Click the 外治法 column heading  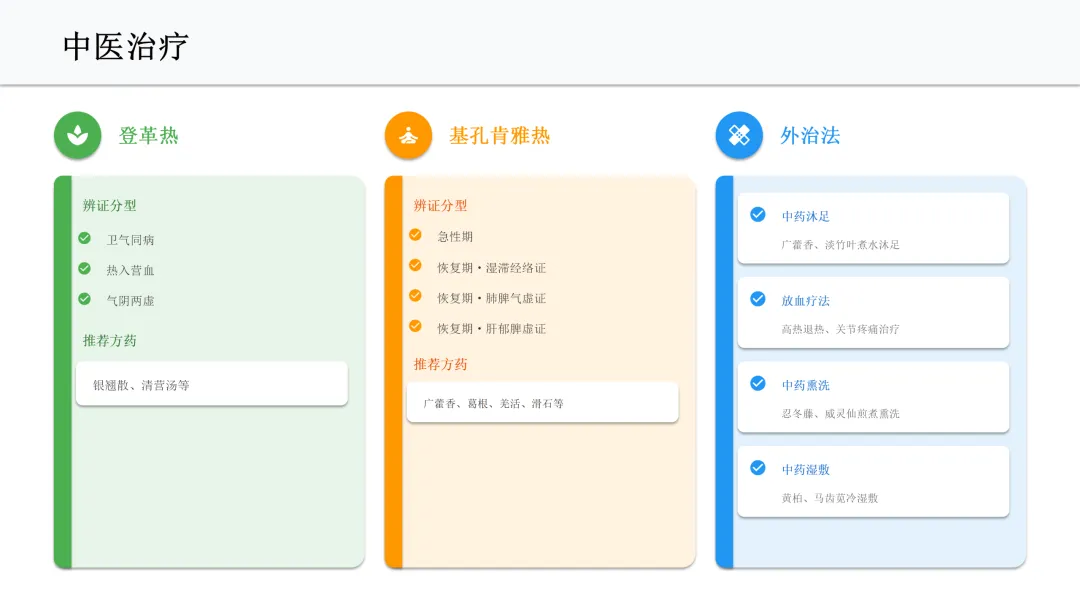(810, 136)
